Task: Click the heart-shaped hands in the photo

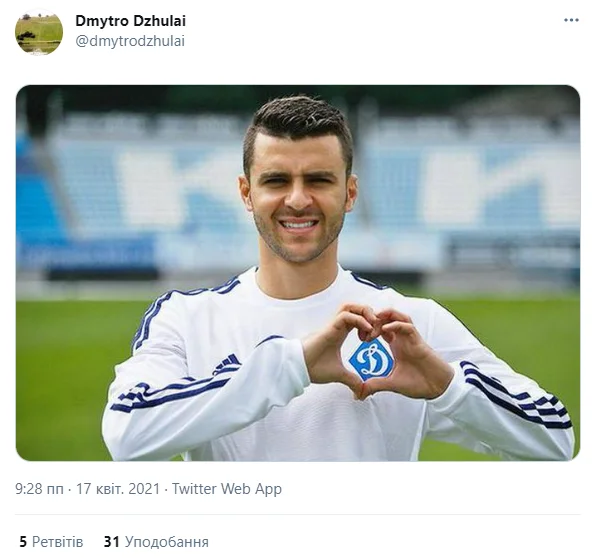Action: (x=375, y=350)
